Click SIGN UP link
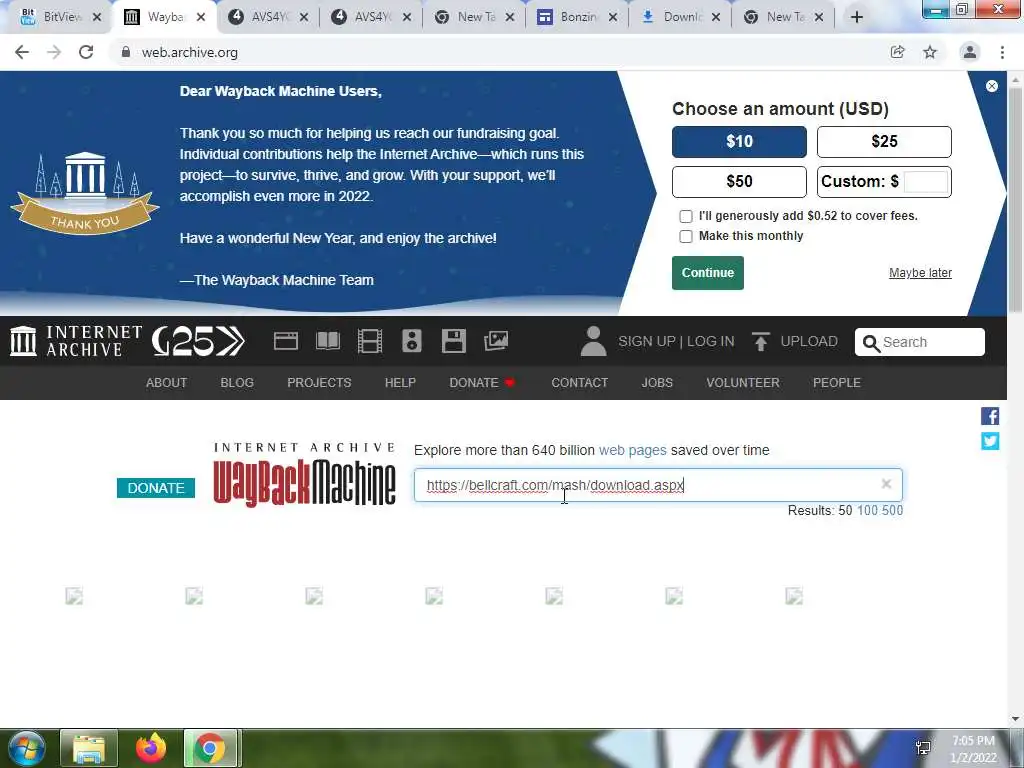The image size is (1024, 768). point(647,342)
